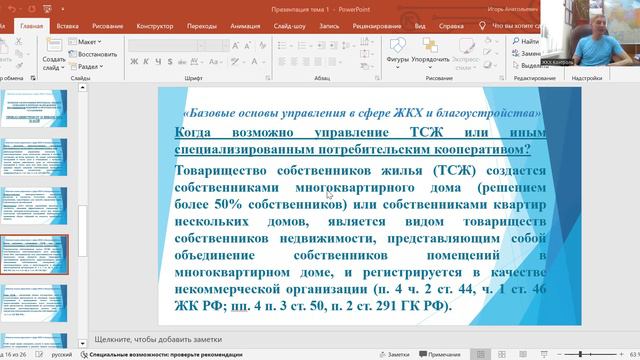Open line spacing dropdown

point(348,46)
